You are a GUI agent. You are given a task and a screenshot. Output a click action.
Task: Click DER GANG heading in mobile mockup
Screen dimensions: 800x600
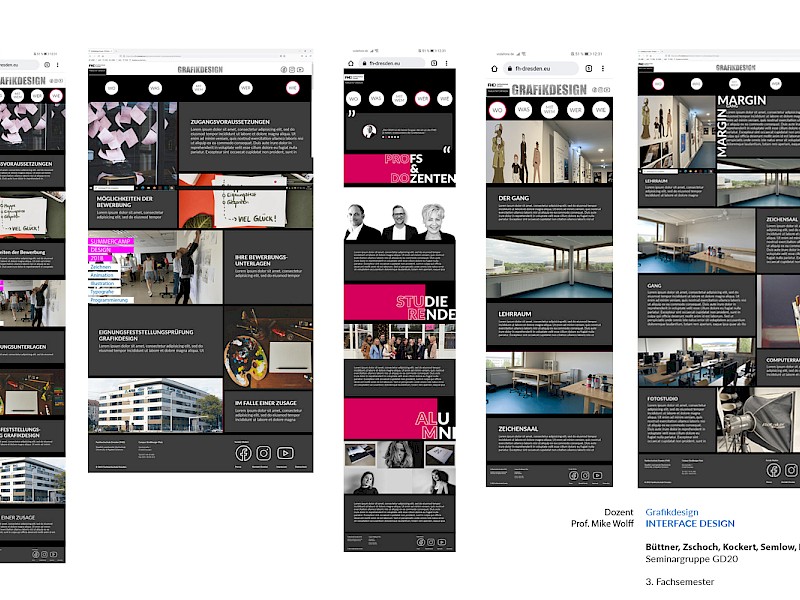(x=513, y=198)
